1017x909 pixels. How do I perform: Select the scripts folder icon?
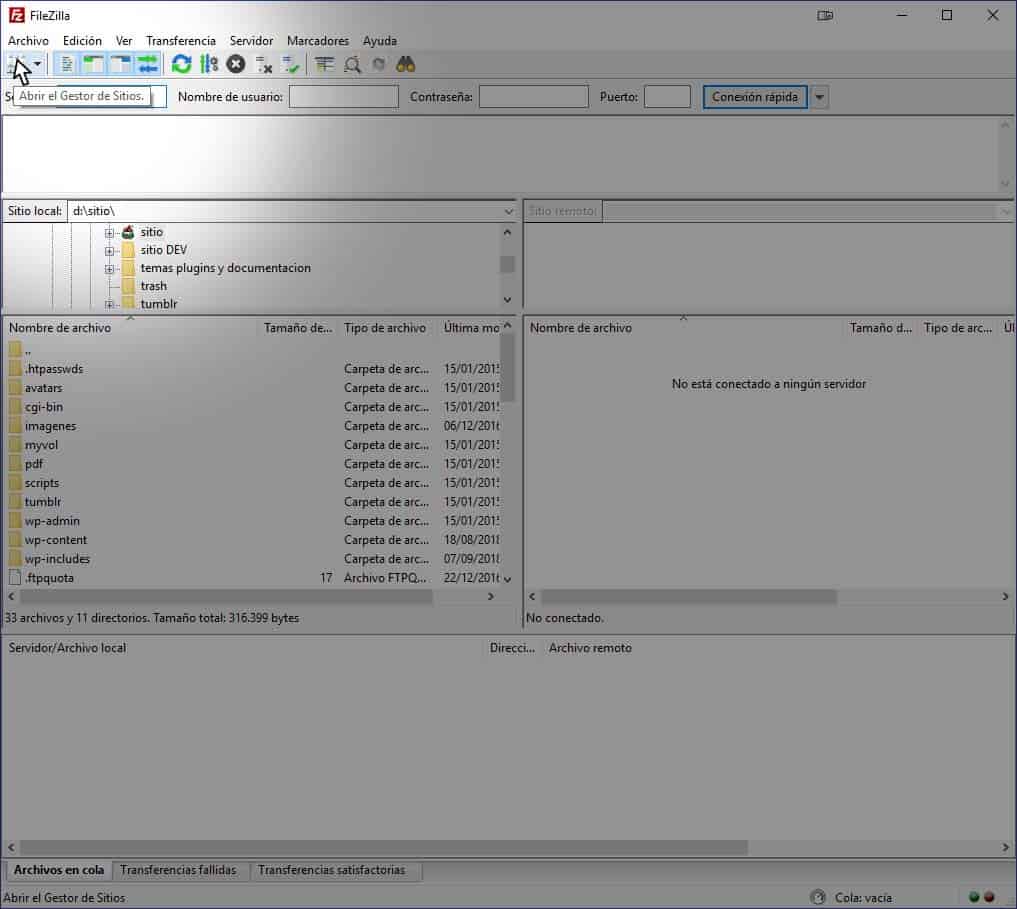(x=15, y=483)
